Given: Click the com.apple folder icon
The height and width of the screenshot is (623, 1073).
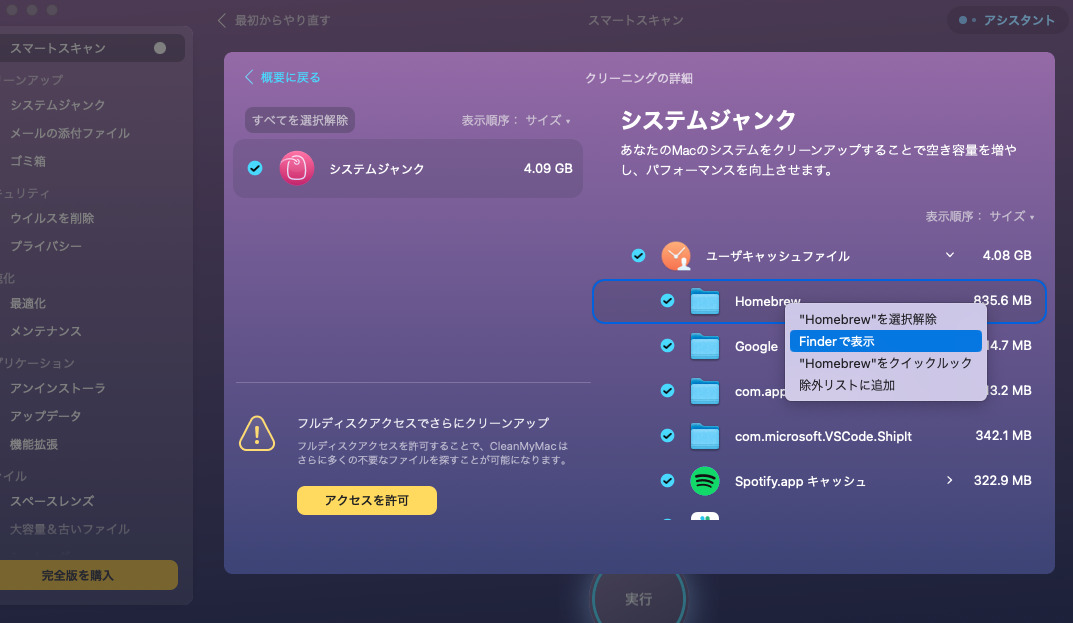Looking at the screenshot, I should coord(704,392).
